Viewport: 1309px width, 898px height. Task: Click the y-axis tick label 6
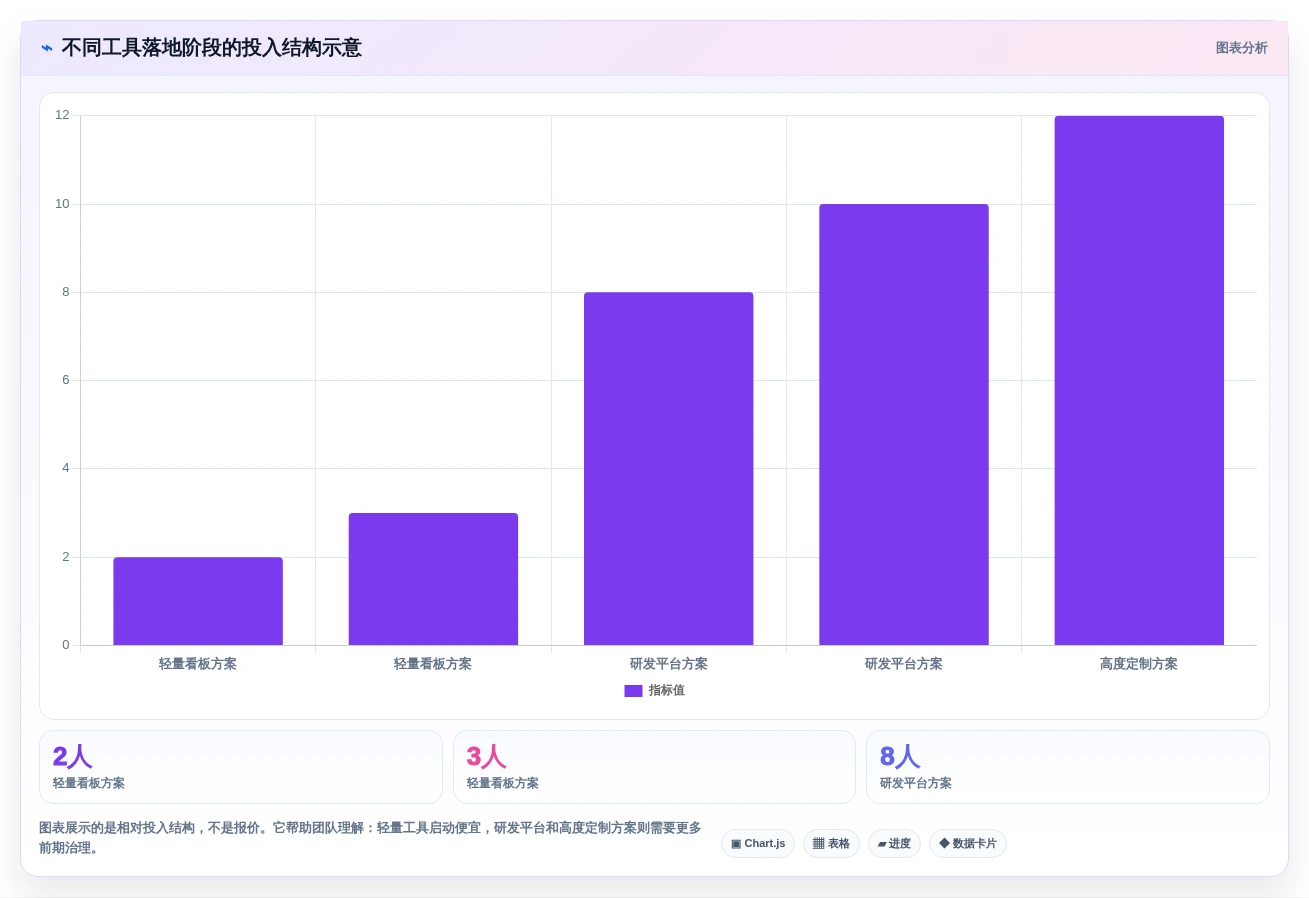point(66,380)
